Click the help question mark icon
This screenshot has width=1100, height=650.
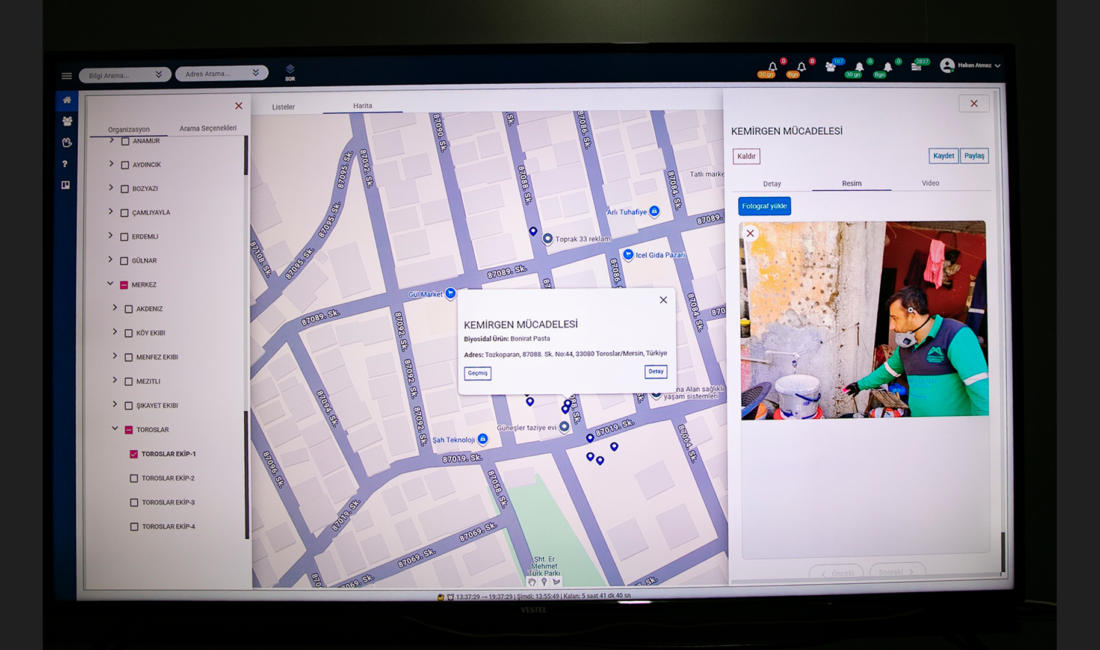65,164
